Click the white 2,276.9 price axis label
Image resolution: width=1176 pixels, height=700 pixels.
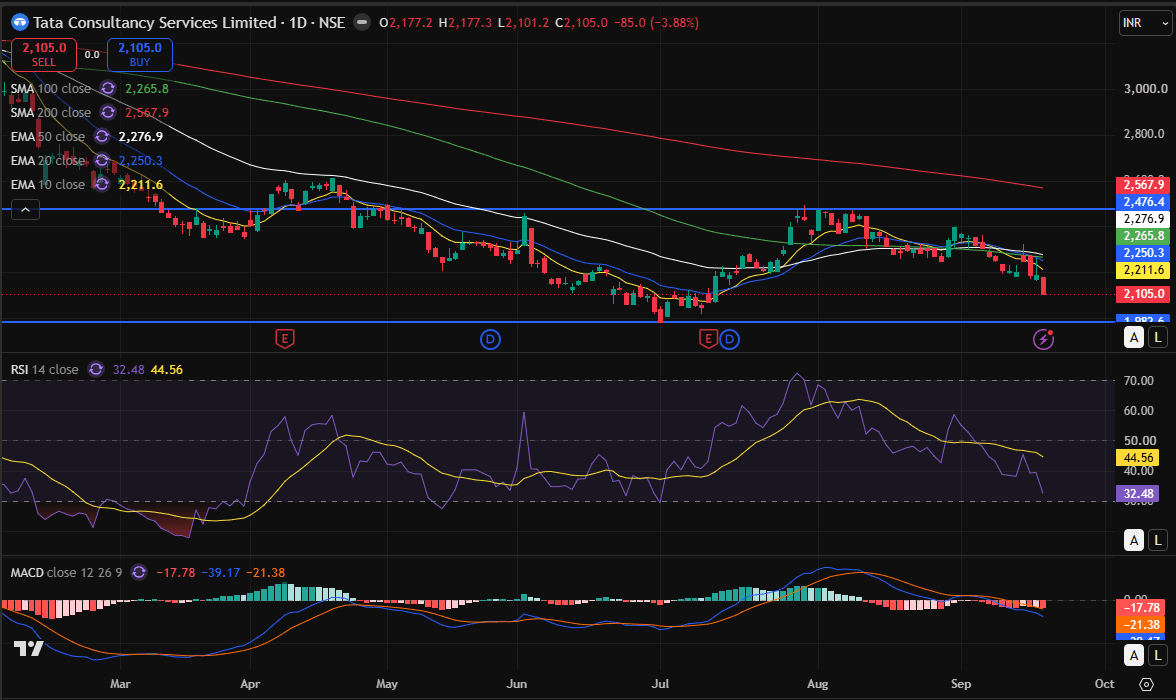pyautogui.click(x=1143, y=219)
